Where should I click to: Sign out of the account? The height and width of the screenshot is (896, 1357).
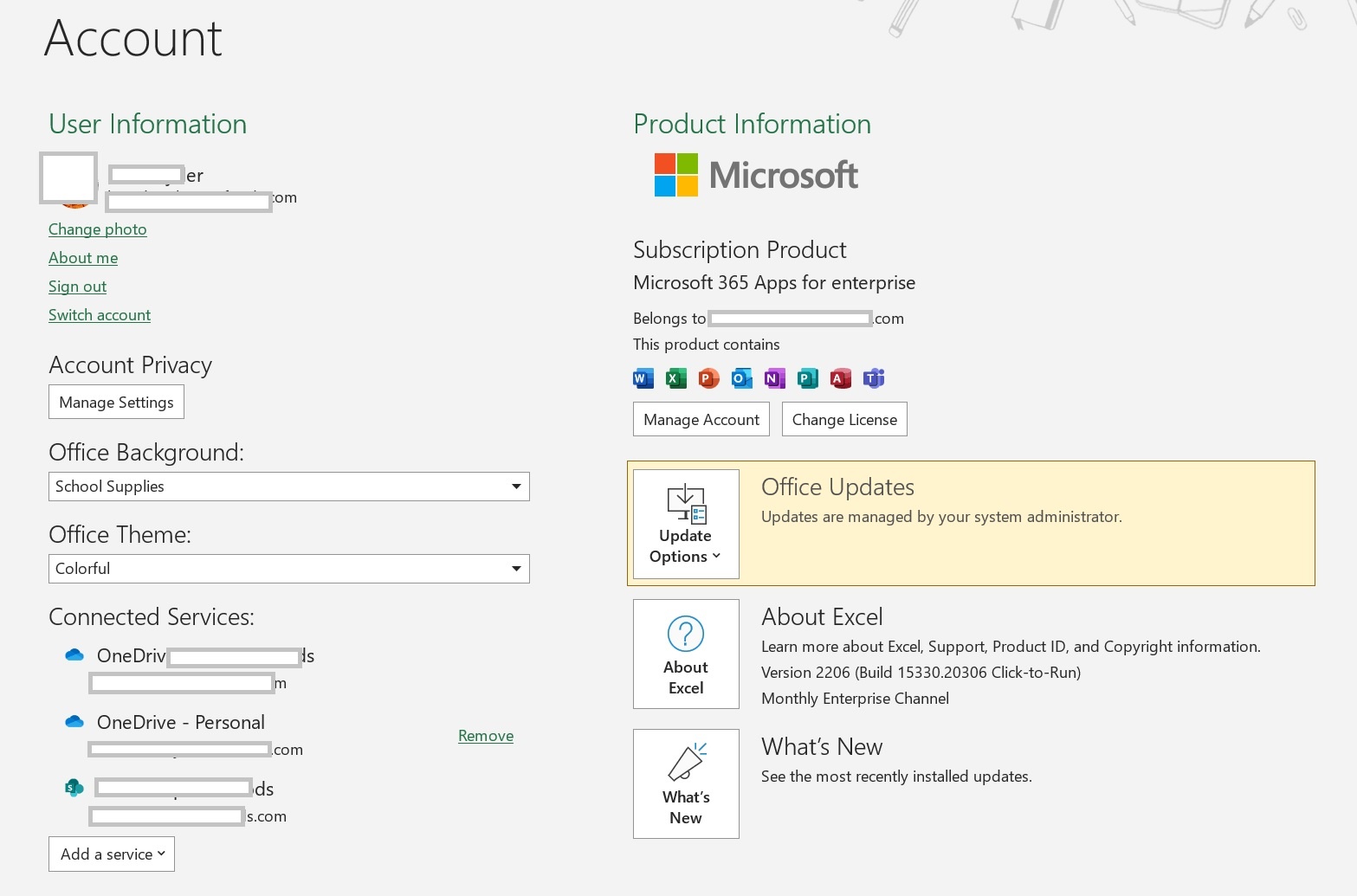click(x=77, y=287)
